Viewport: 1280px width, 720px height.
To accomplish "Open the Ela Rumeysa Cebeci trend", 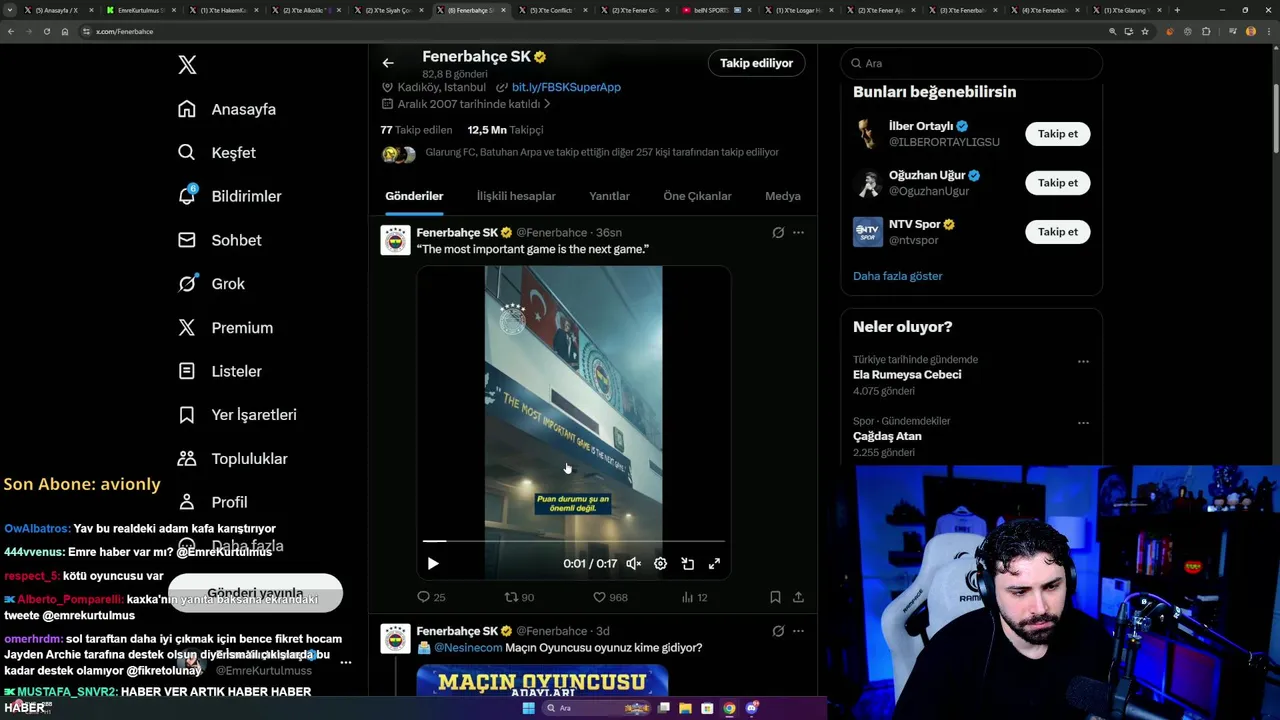I will pyautogui.click(x=907, y=375).
